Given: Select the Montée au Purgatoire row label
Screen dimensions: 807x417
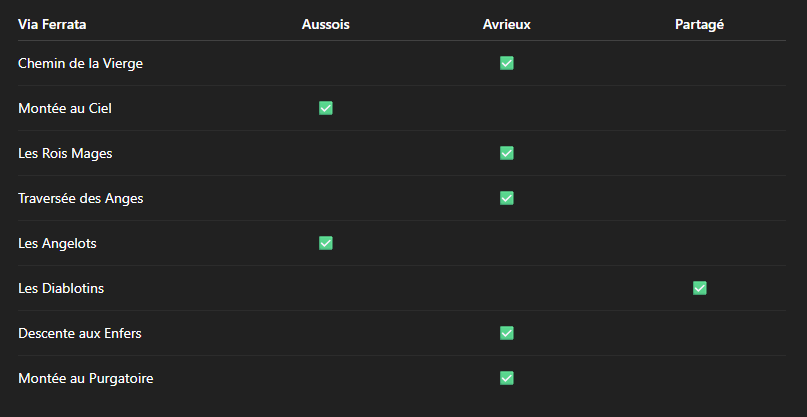Looking at the screenshot, I should pyautogui.click(x=85, y=378).
